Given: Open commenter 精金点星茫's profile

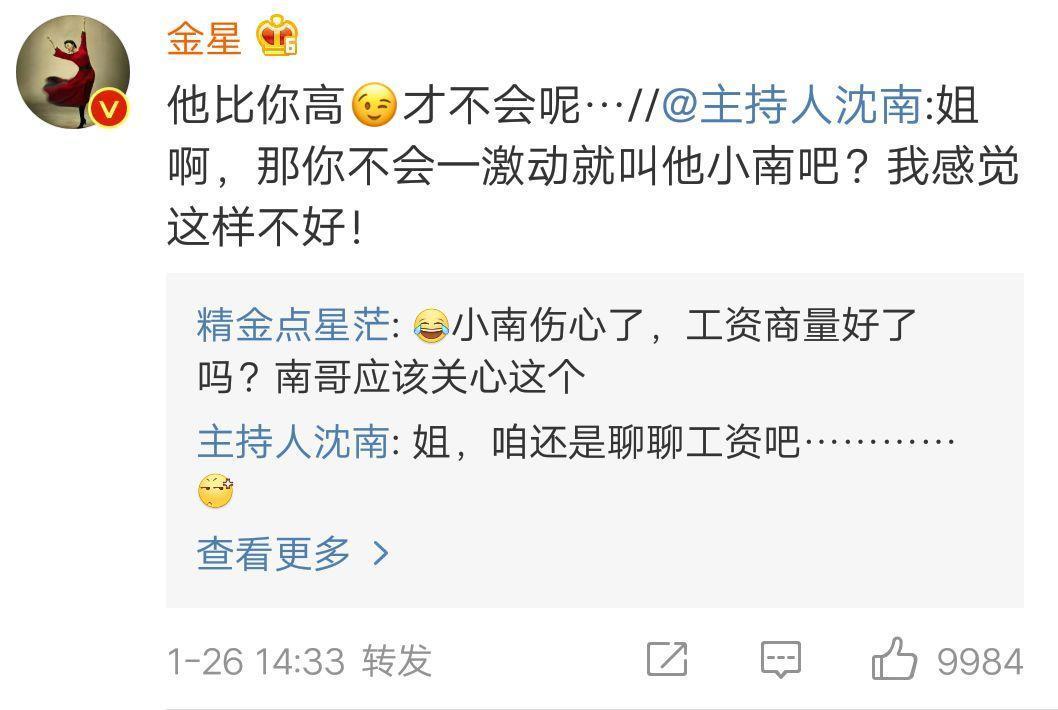Looking at the screenshot, I should click(x=294, y=325).
